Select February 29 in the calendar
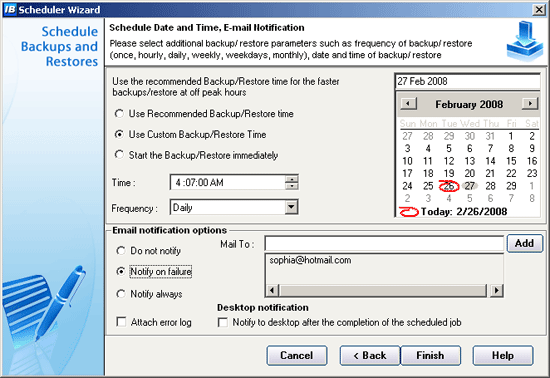 (511, 186)
